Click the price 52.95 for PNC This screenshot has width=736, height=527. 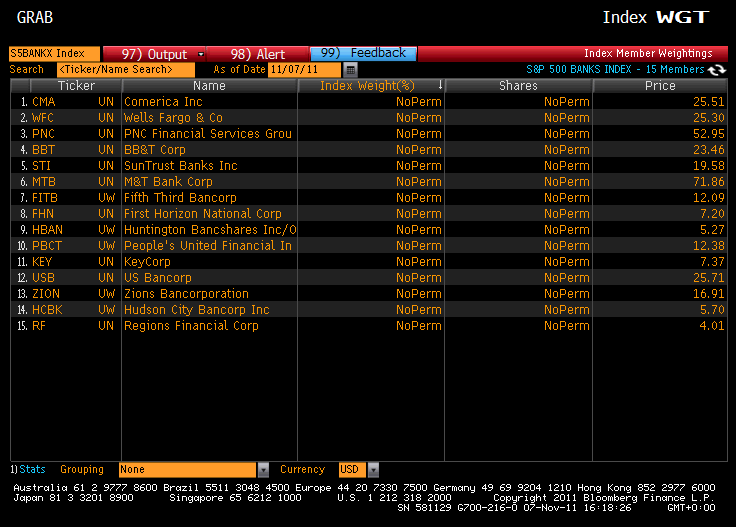click(709, 134)
